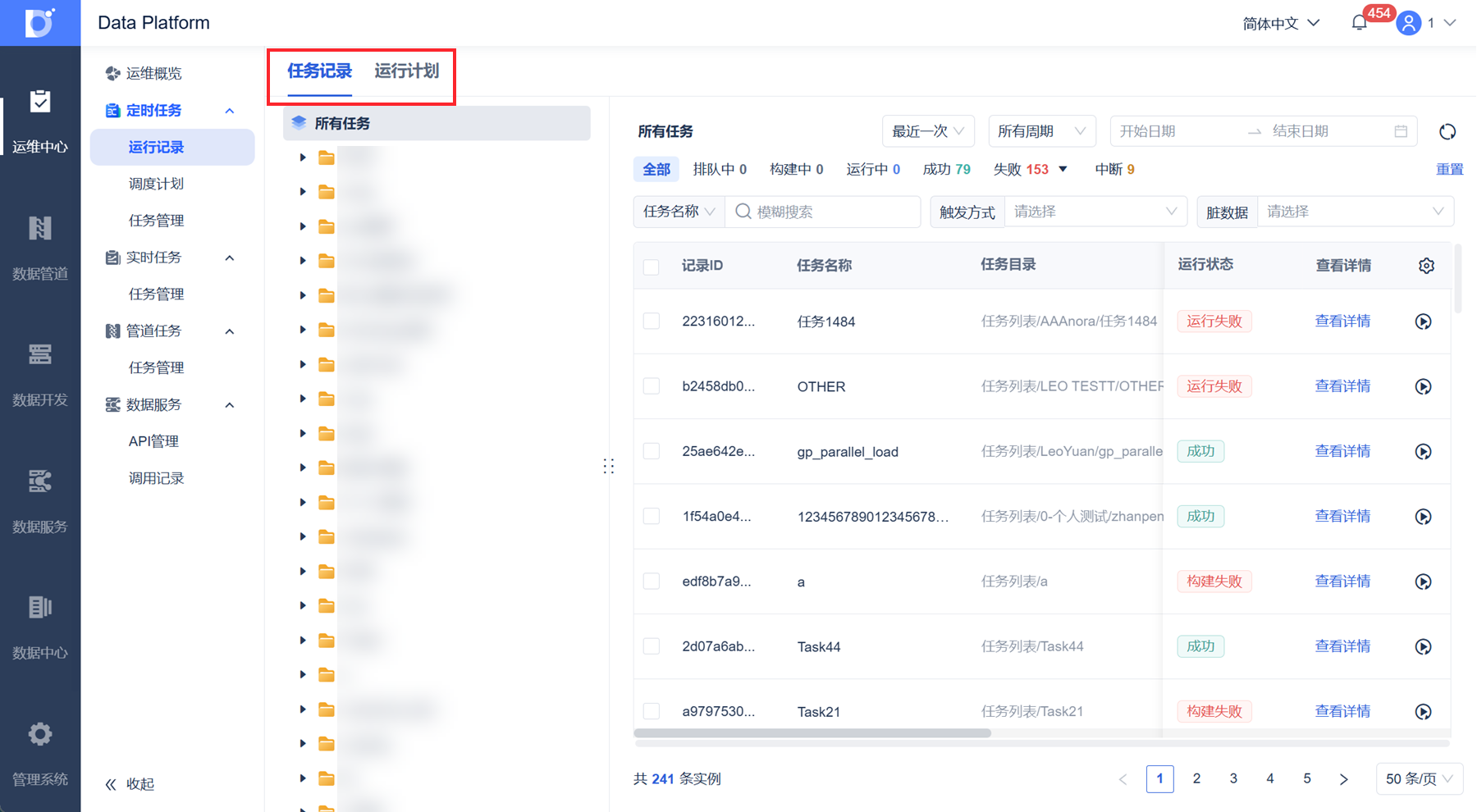Filter by 成功 79 status
The height and width of the screenshot is (812, 1477).
click(946, 169)
